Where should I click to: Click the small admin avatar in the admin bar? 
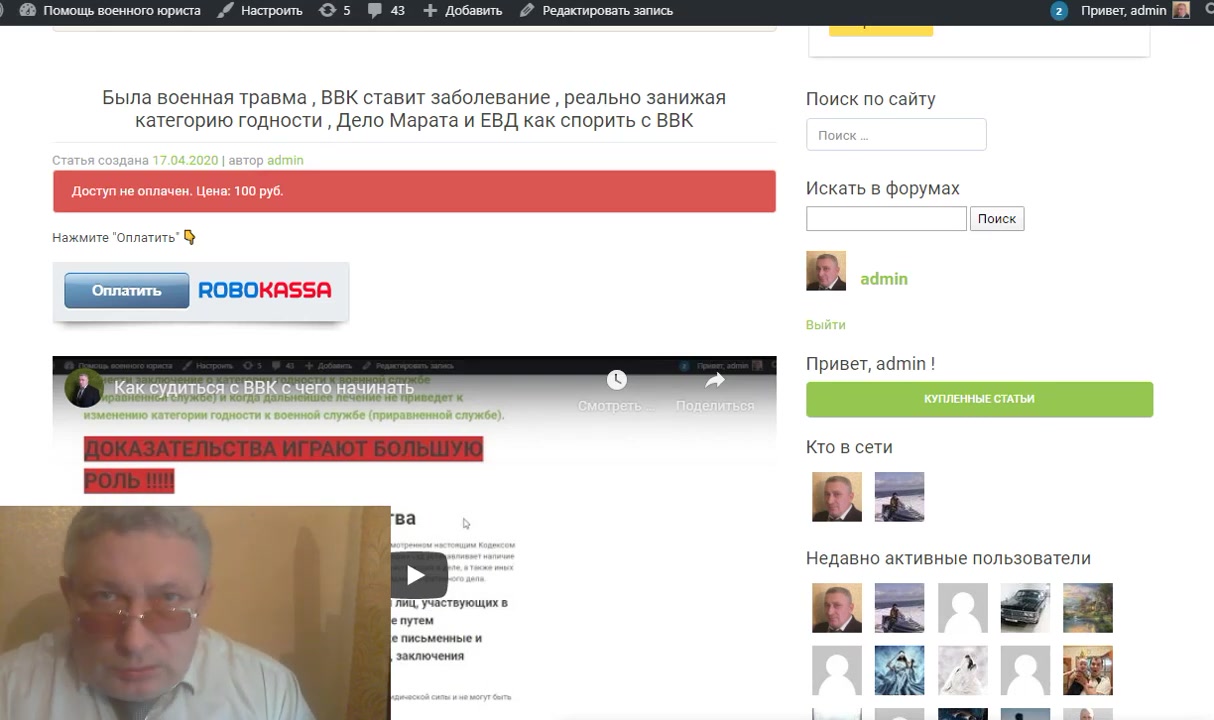click(x=1181, y=11)
